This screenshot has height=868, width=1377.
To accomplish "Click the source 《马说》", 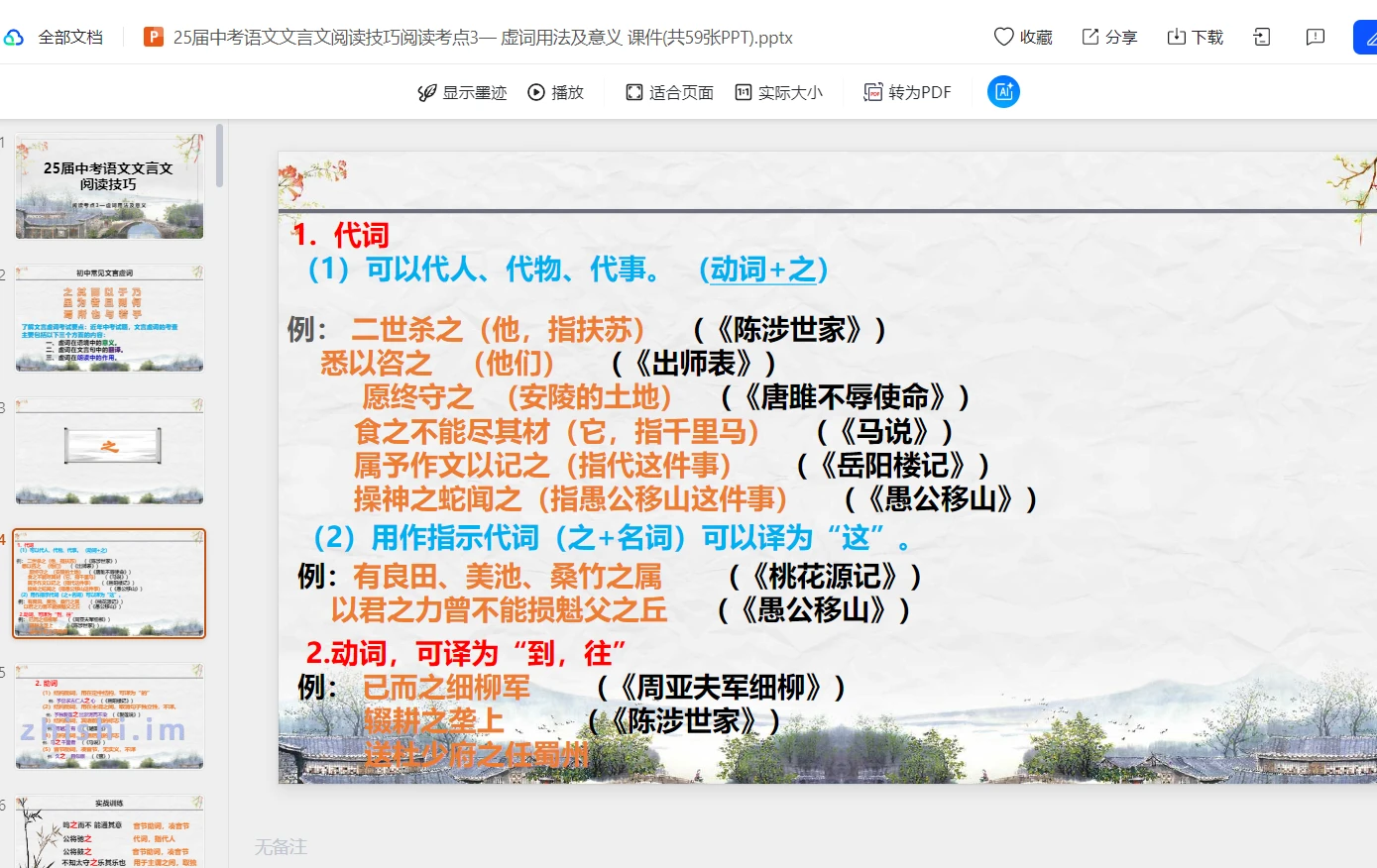I will pyautogui.click(x=884, y=431).
